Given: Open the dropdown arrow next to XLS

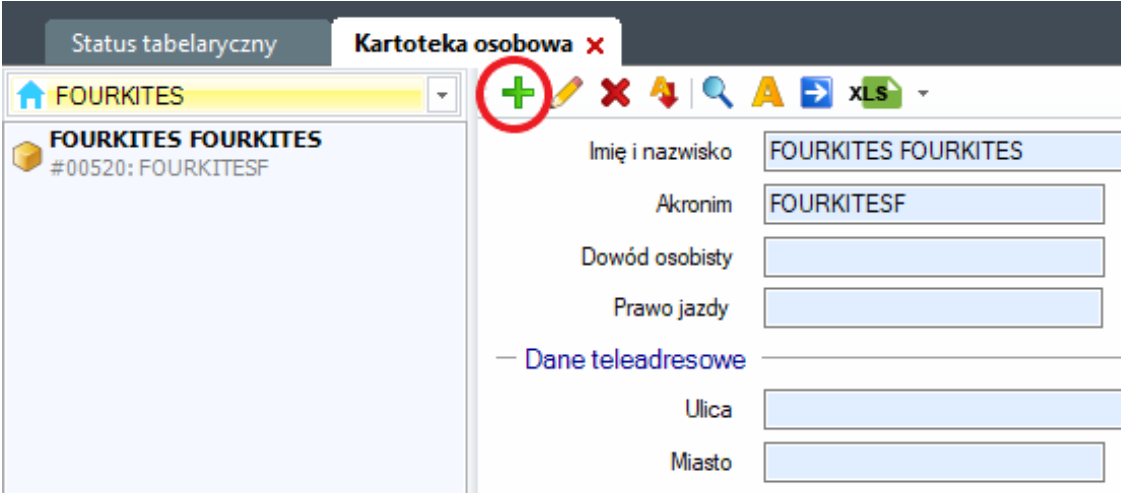Looking at the screenshot, I should click(x=922, y=94).
